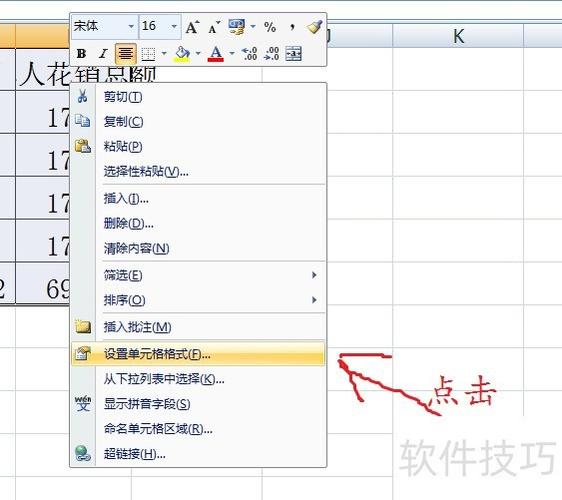Open 超链接(H)... dialog

(x=199, y=454)
